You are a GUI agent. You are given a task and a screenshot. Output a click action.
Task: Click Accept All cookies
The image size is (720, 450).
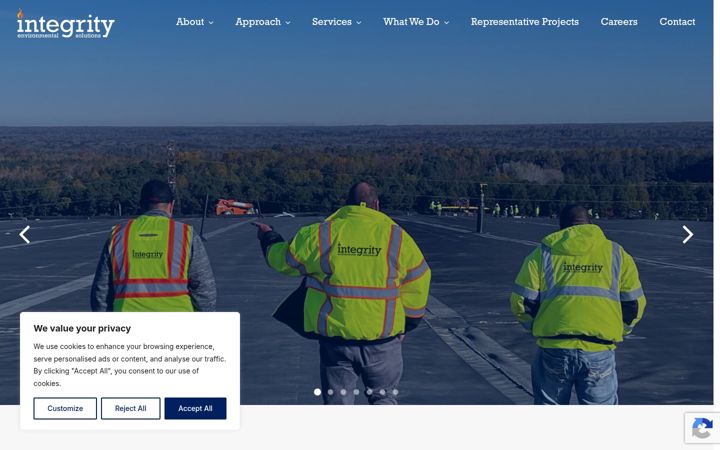(195, 408)
